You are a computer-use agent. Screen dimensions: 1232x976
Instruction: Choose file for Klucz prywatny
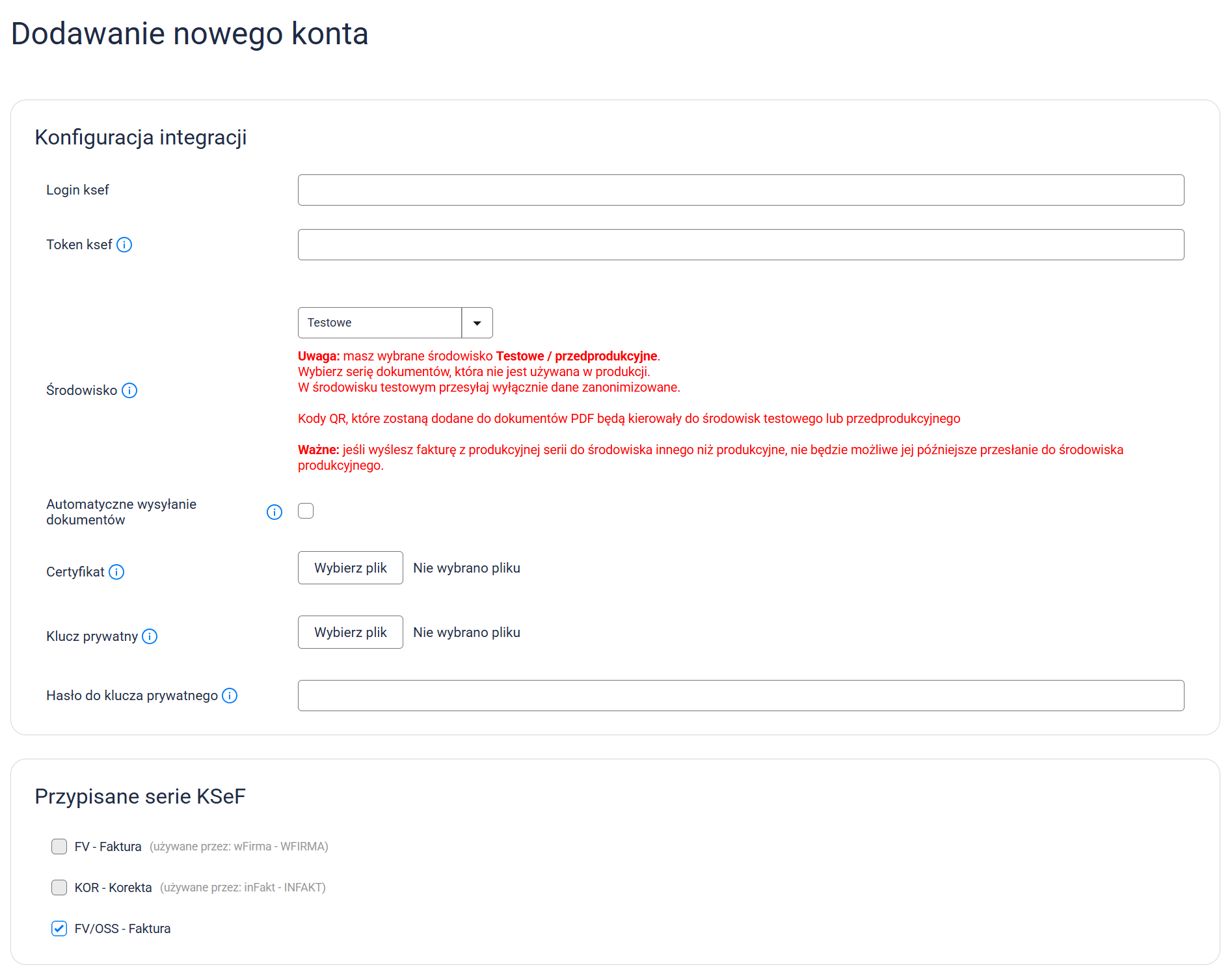click(350, 632)
